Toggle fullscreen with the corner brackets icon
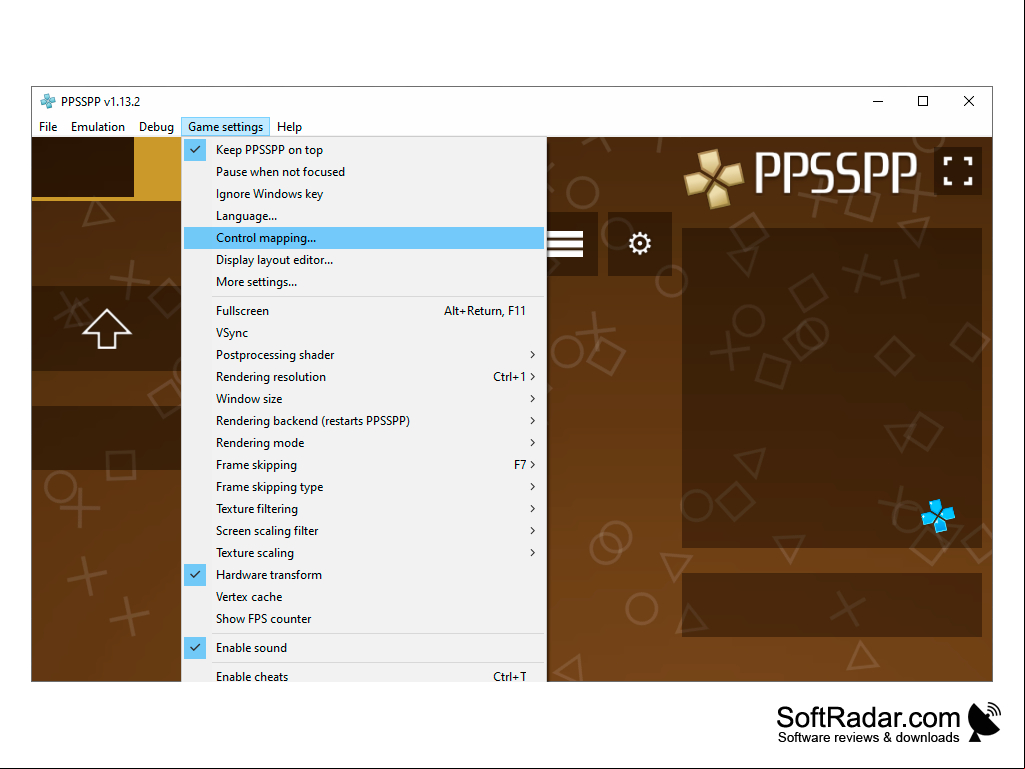 958,171
